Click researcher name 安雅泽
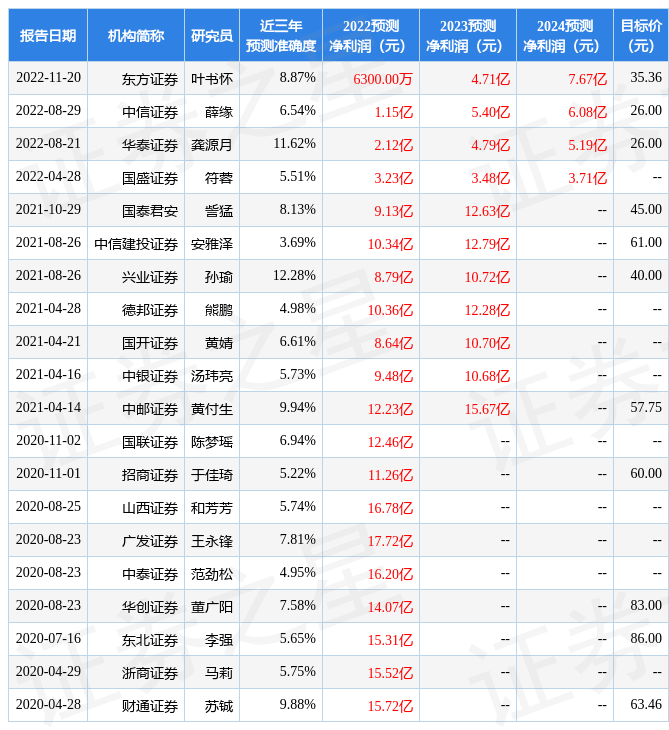The image size is (669, 730). point(212,244)
